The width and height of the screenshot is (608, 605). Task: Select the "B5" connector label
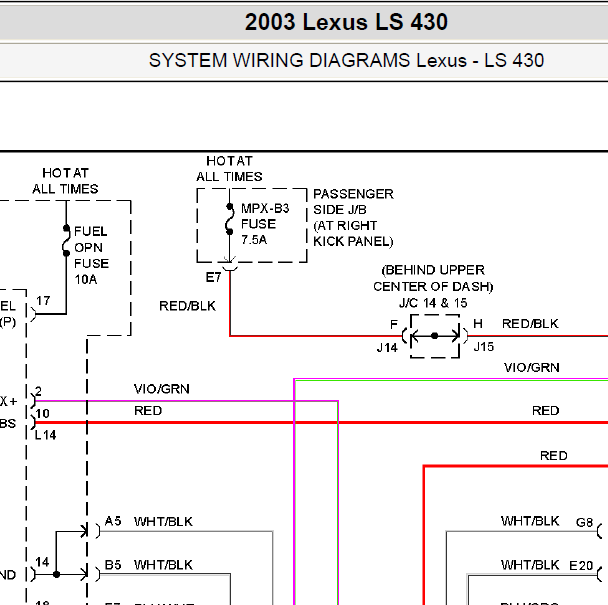[x=113, y=565]
